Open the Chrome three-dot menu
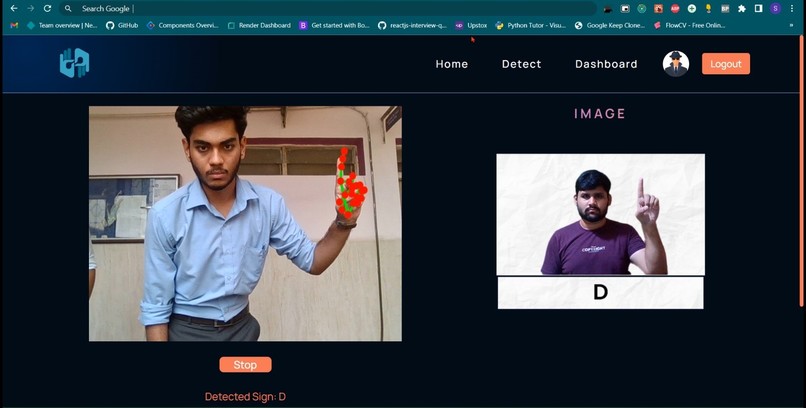 click(x=792, y=8)
